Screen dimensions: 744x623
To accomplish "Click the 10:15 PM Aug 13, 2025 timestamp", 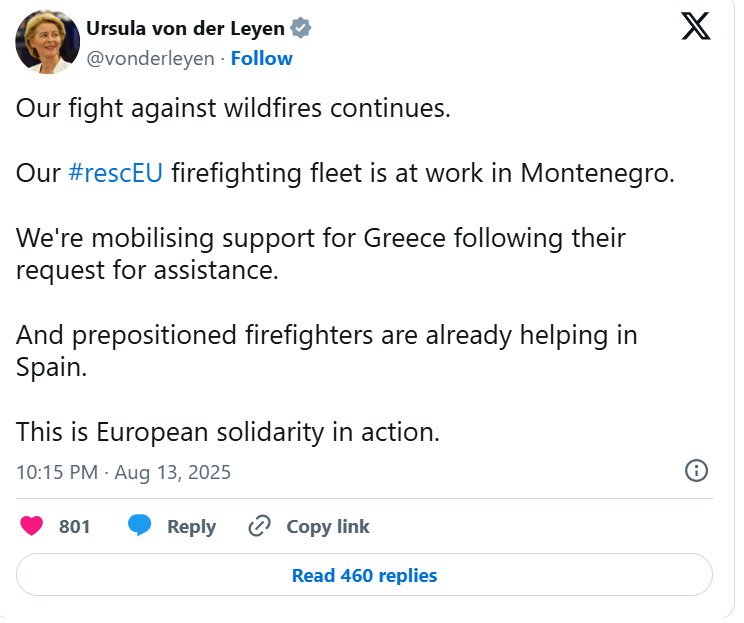I will (123, 472).
